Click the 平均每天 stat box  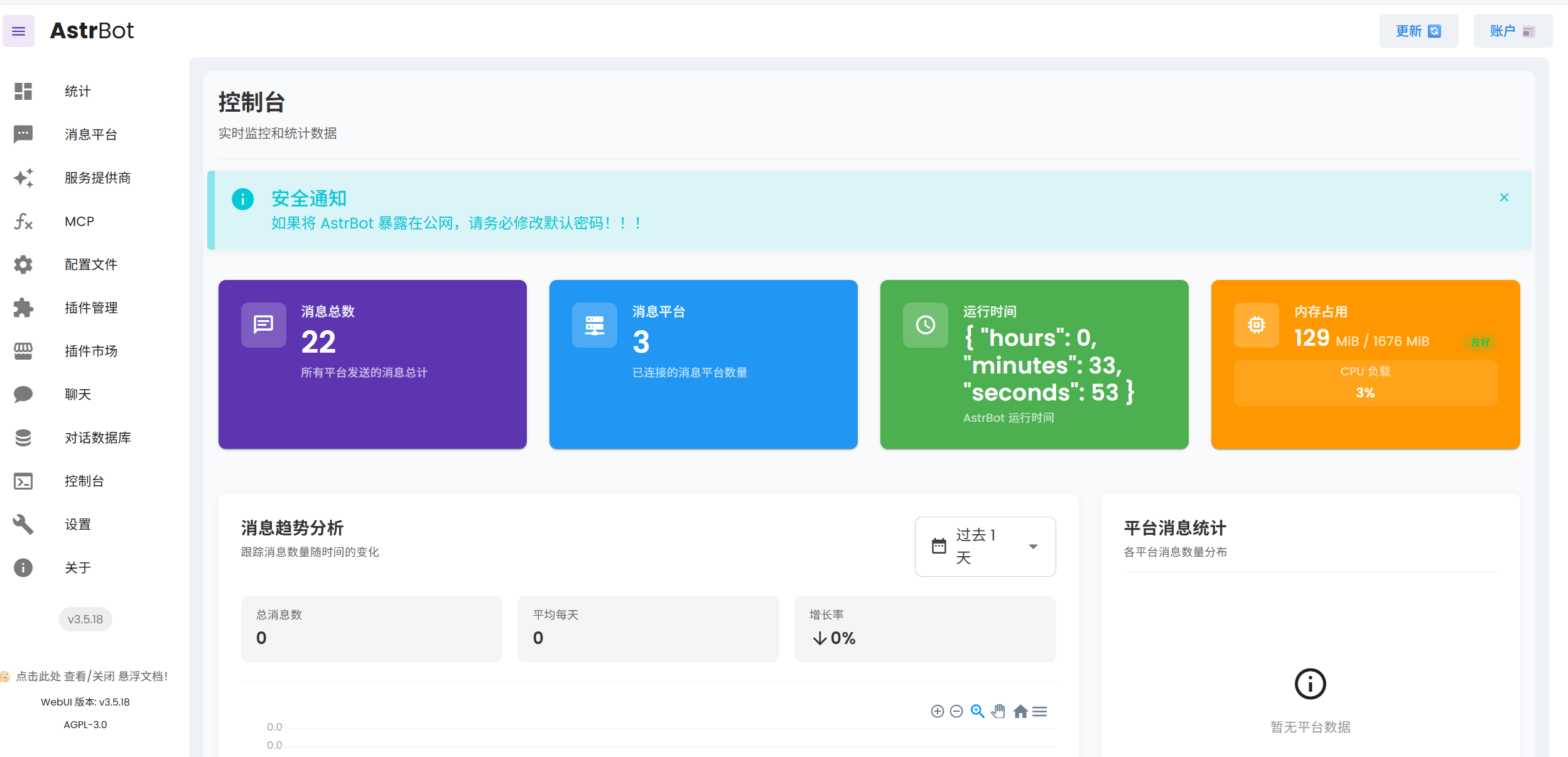648,628
